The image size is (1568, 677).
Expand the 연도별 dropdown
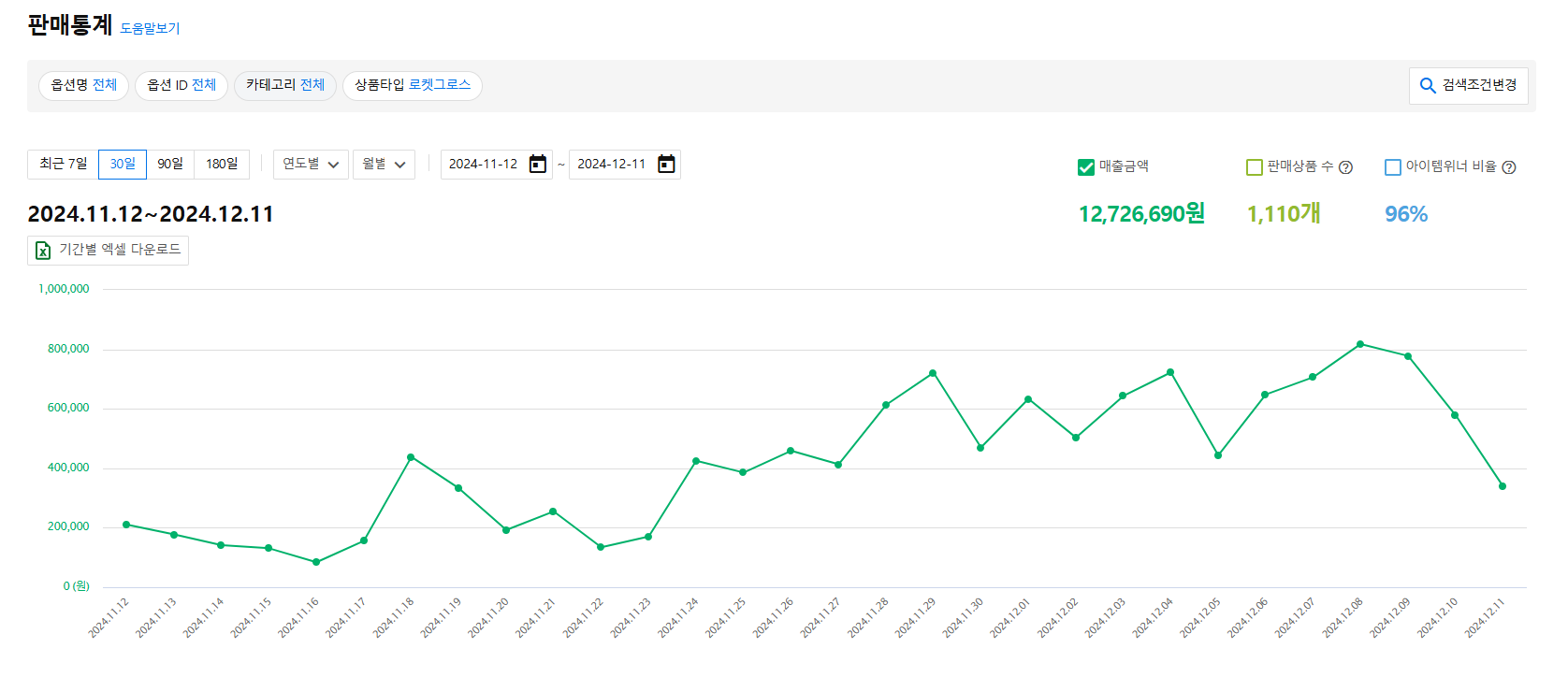click(x=311, y=165)
